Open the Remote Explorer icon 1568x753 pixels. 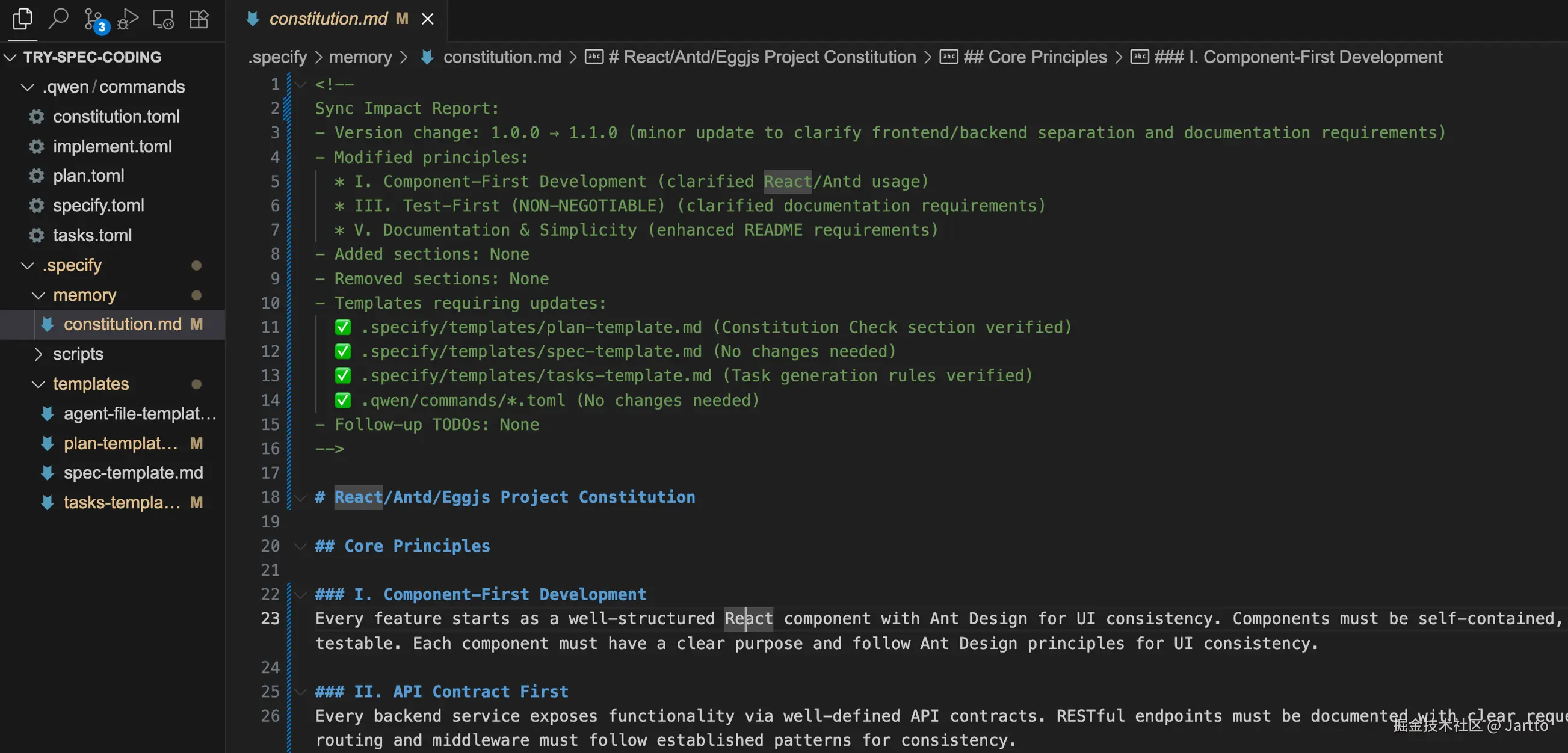point(163,19)
